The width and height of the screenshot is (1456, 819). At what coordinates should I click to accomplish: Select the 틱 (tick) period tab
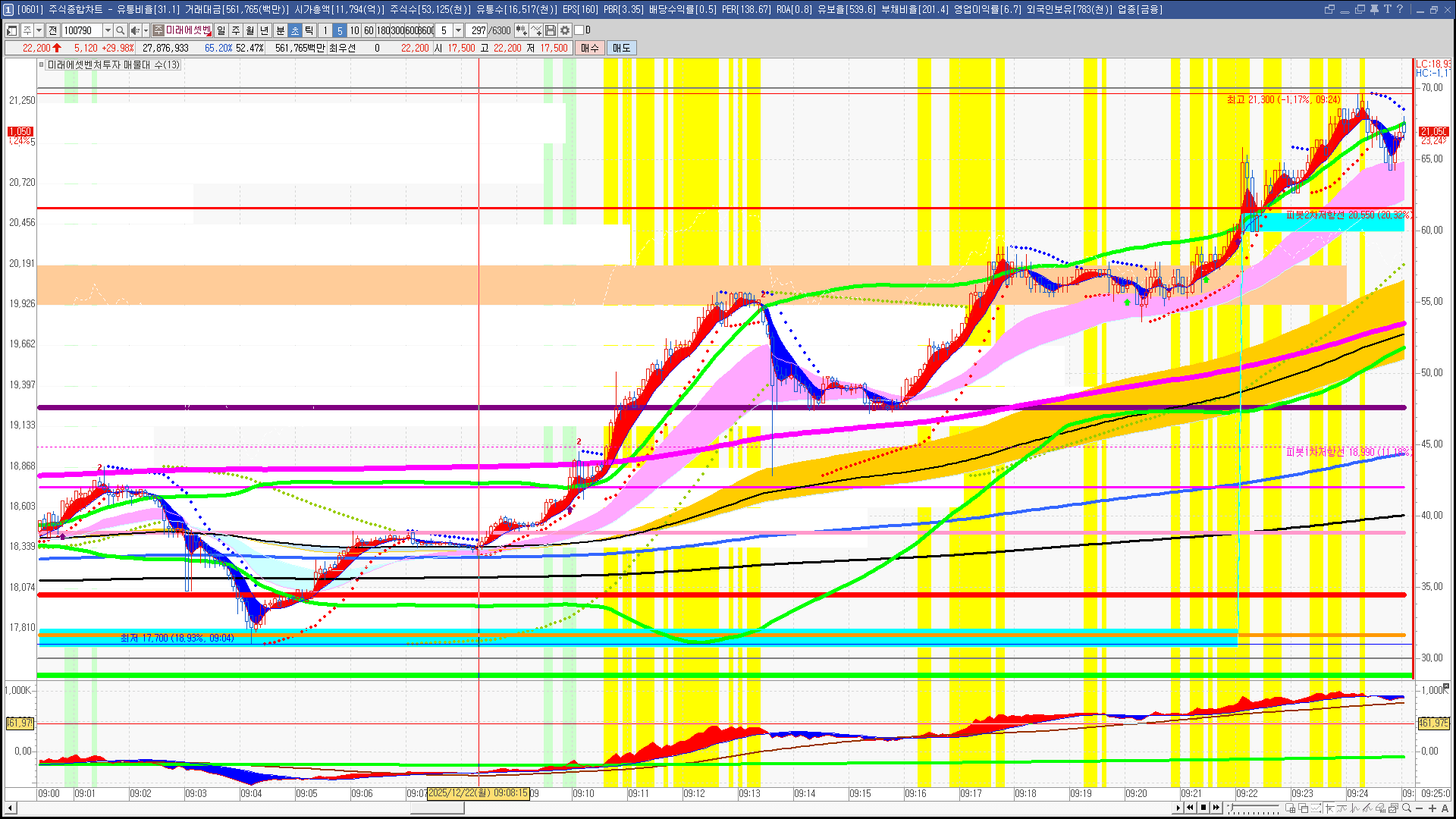[x=309, y=30]
